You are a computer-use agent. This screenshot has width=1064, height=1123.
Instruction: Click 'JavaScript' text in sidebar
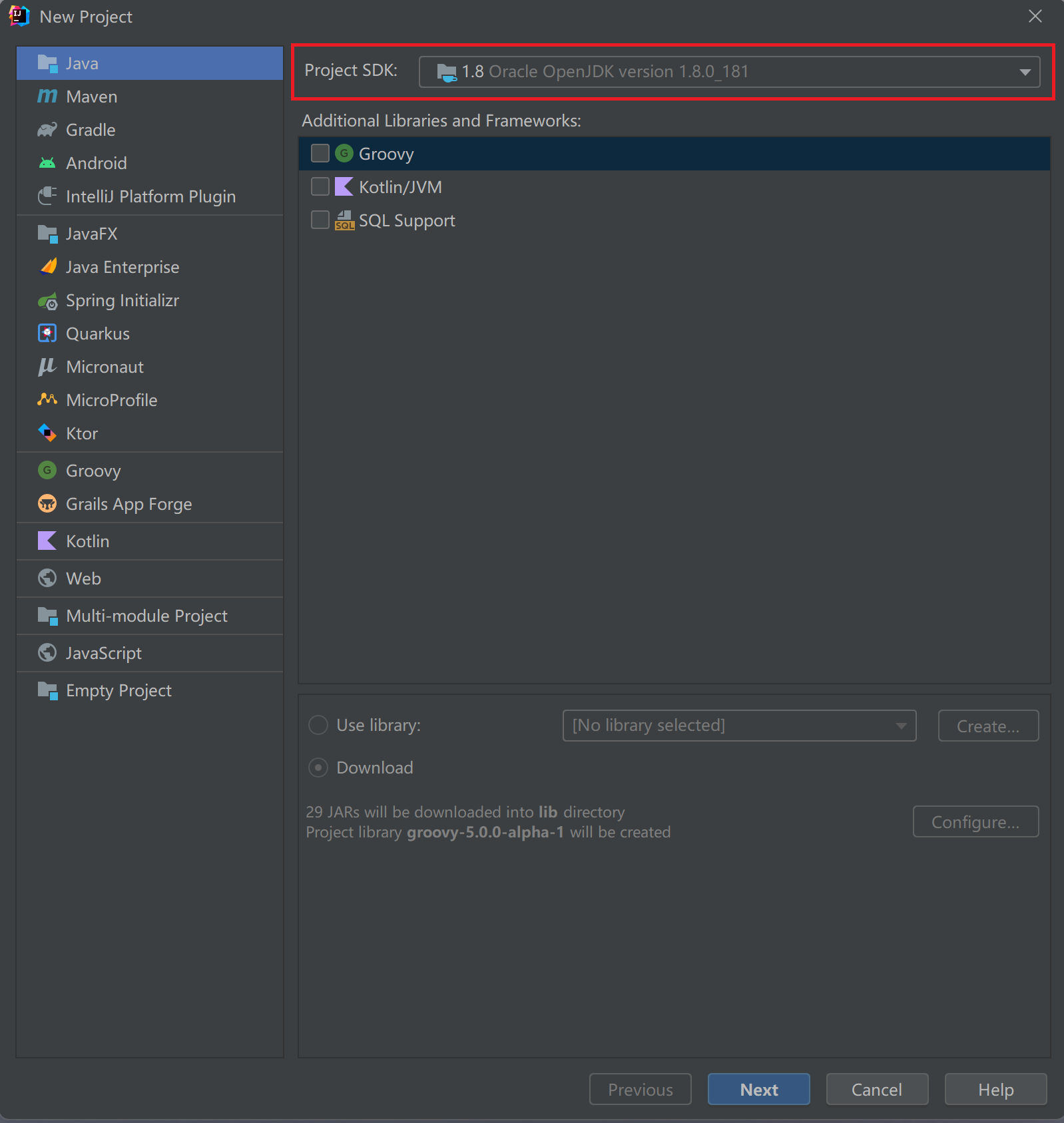[104, 654]
